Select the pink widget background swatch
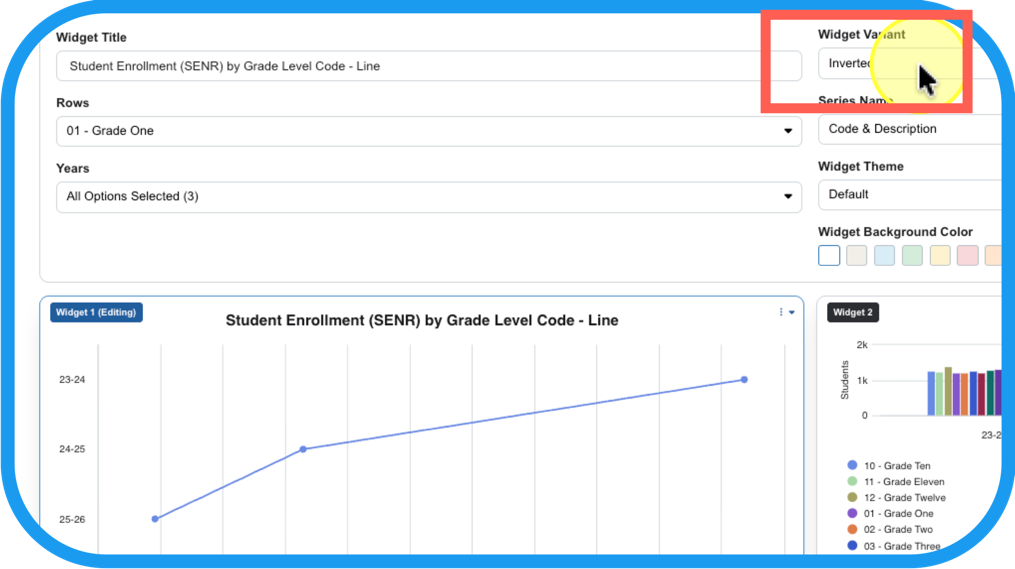 [967, 256]
